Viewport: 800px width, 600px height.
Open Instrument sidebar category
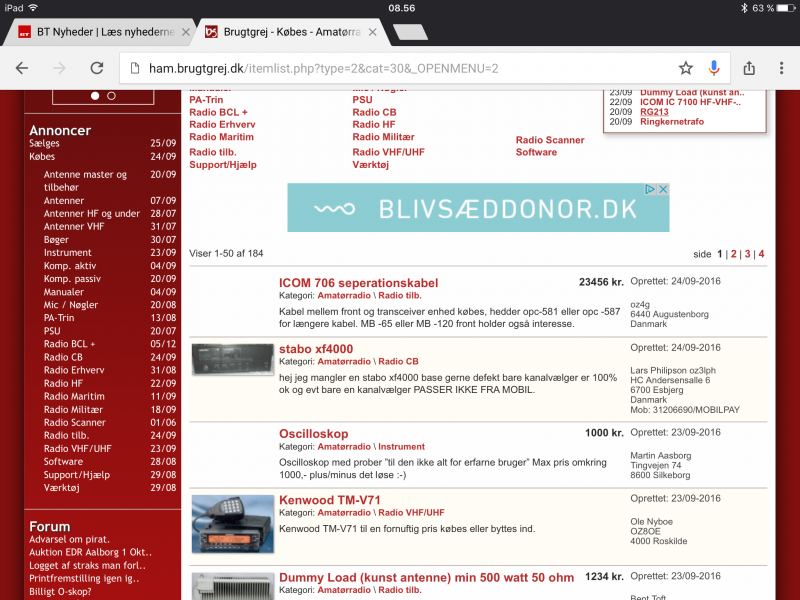[x=68, y=253]
